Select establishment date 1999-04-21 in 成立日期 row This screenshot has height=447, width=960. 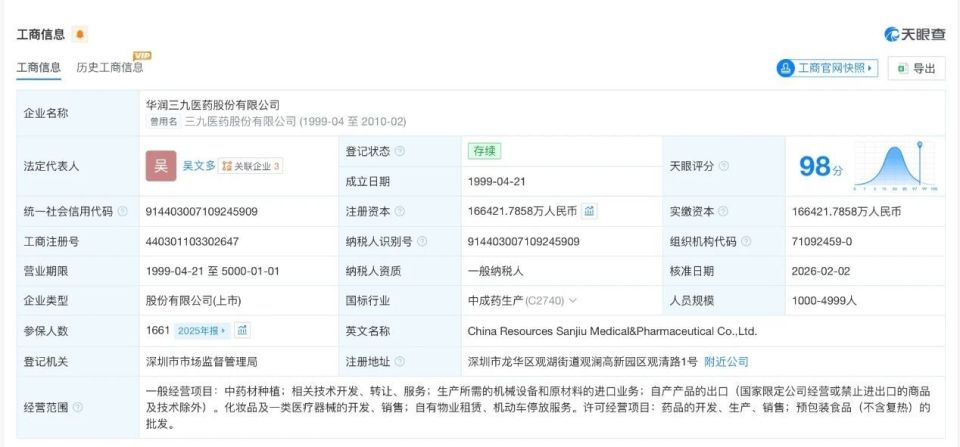[x=497, y=182]
